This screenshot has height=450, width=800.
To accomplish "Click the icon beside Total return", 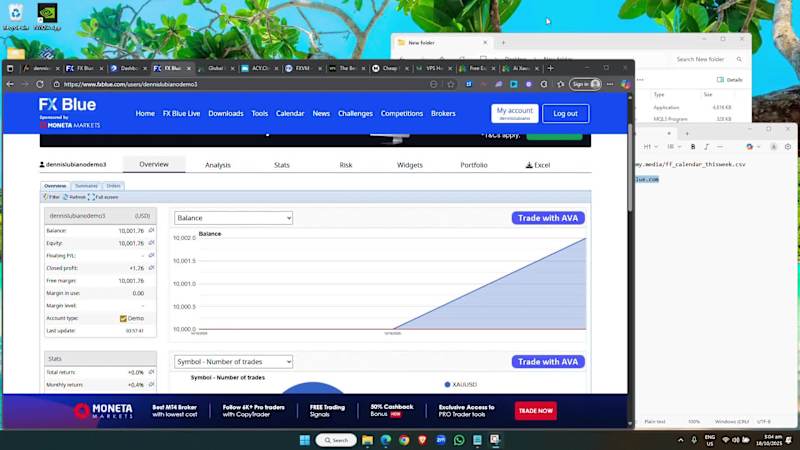I will tap(151, 372).
